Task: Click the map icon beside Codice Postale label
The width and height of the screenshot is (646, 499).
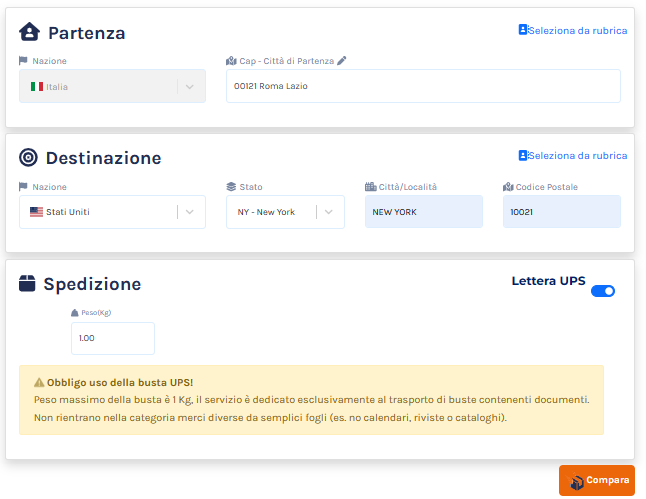Action: [508, 187]
